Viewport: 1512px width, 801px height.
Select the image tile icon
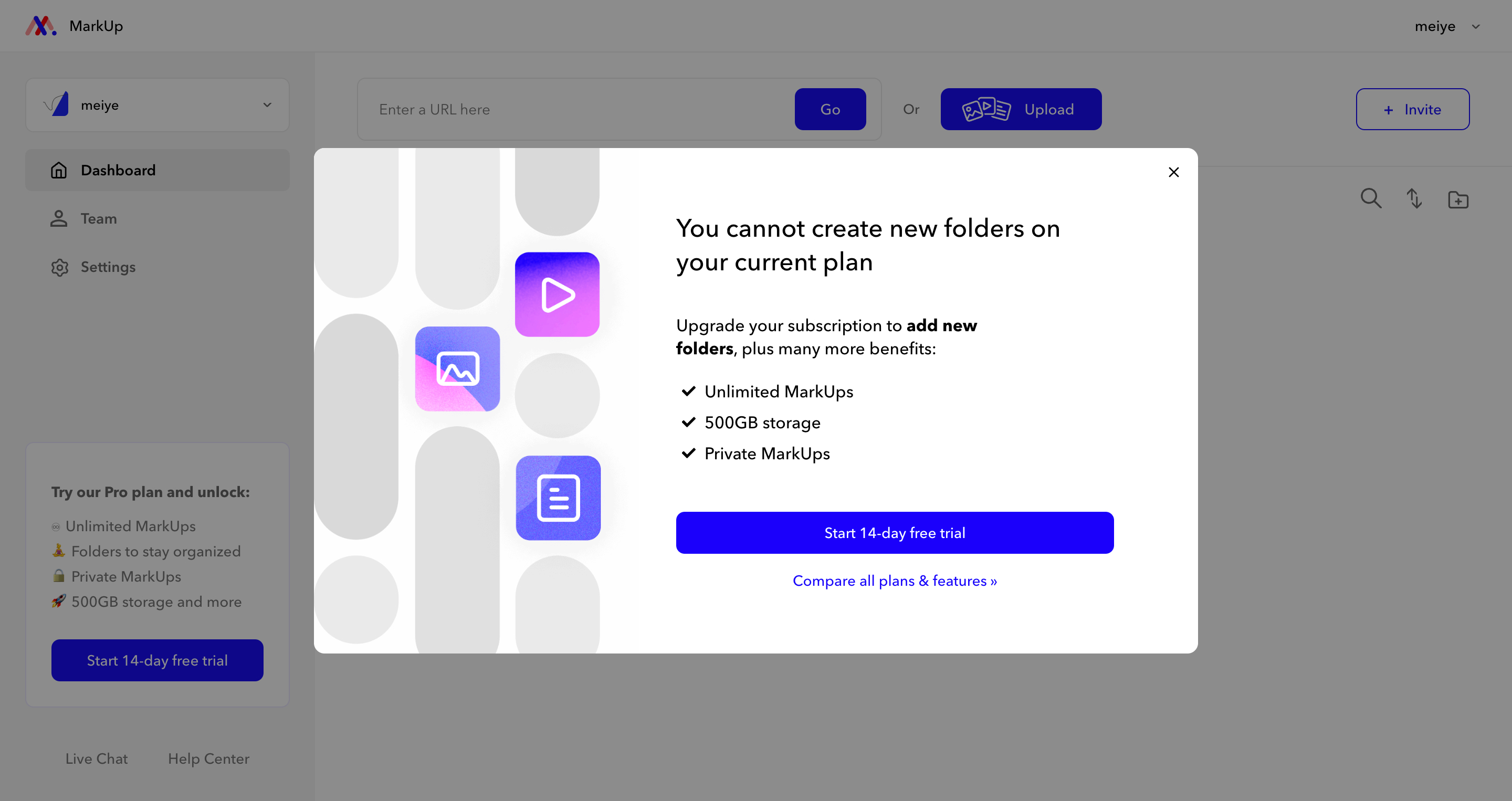457,368
